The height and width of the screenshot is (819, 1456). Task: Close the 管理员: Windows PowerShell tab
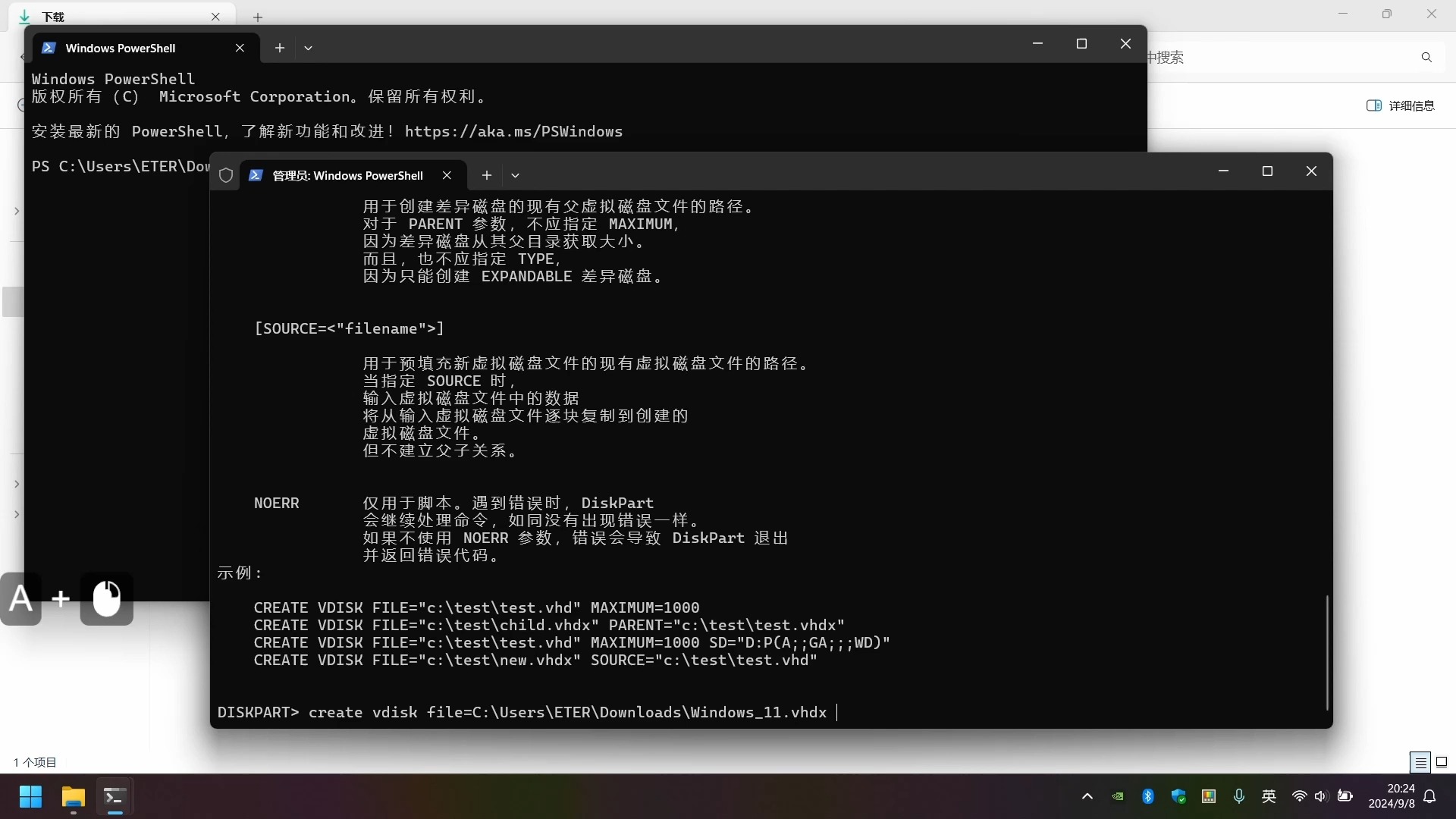pos(447,175)
